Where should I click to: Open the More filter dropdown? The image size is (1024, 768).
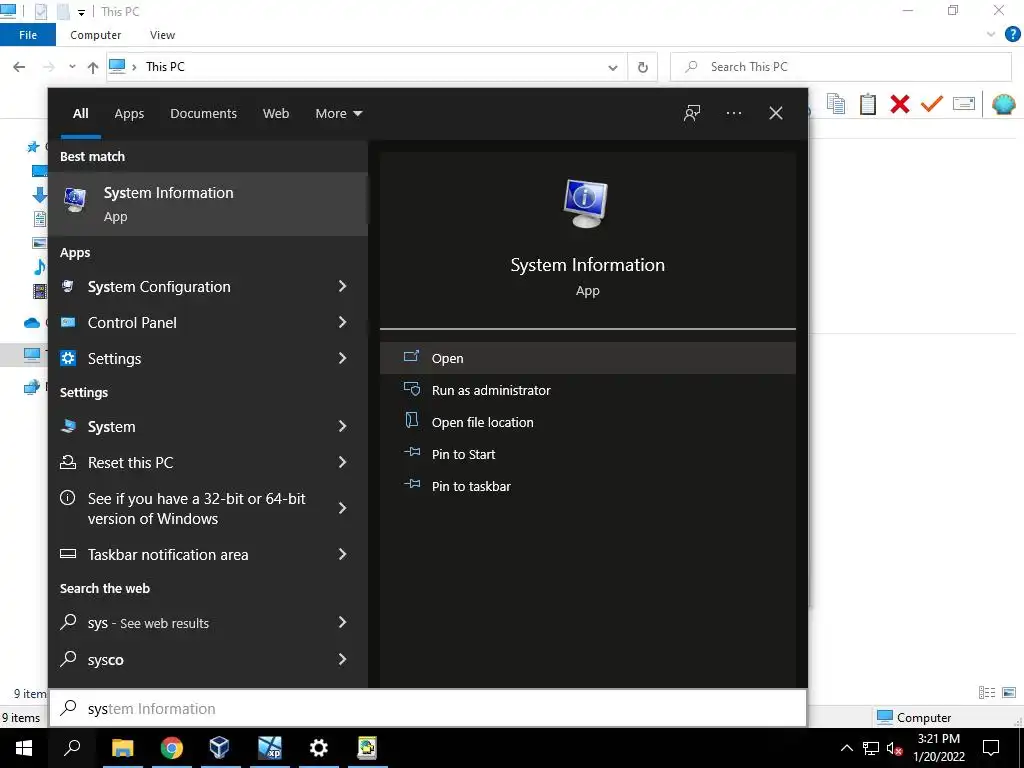[x=338, y=114]
